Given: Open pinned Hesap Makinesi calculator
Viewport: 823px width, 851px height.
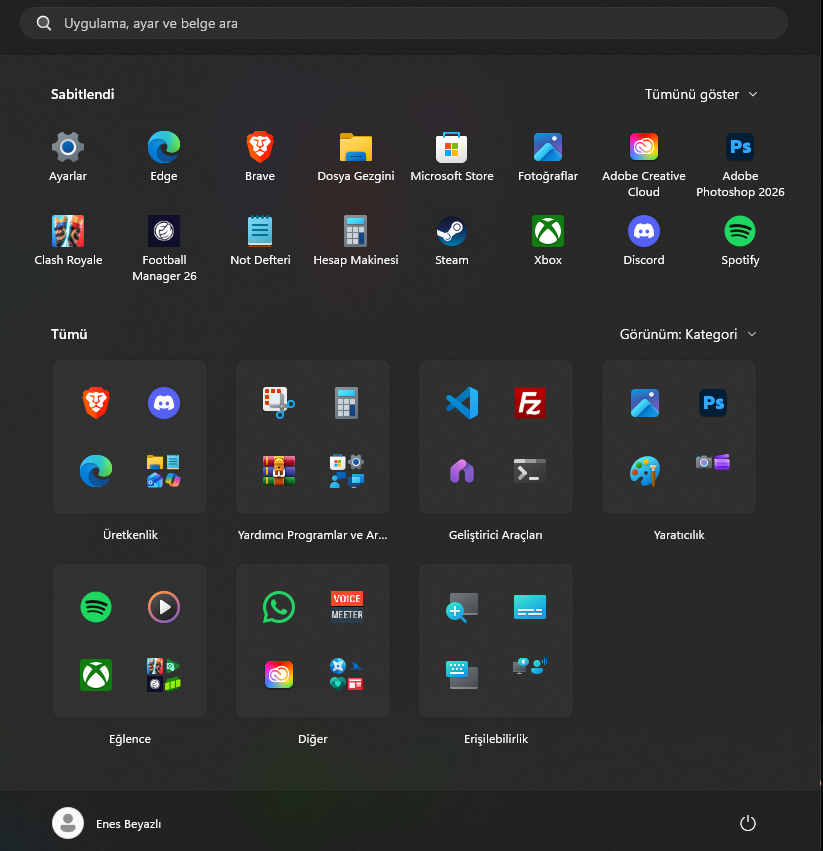Looking at the screenshot, I should tap(356, 241).
